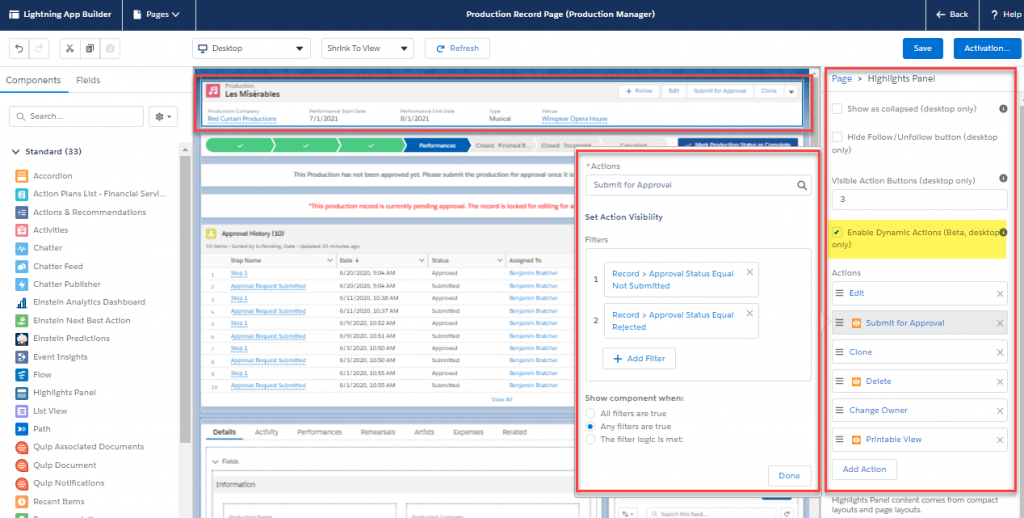Remove the Edit action with X
The image size is (1024, 518).
pyautogui.click(x=1000, y=294)
